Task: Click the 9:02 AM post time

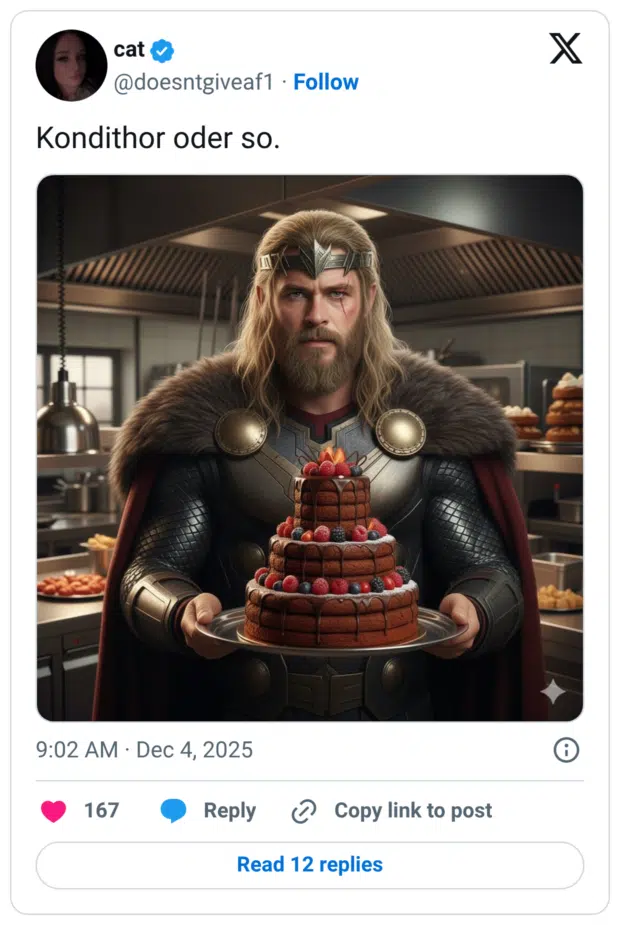Action: click(x=76, y=750)
